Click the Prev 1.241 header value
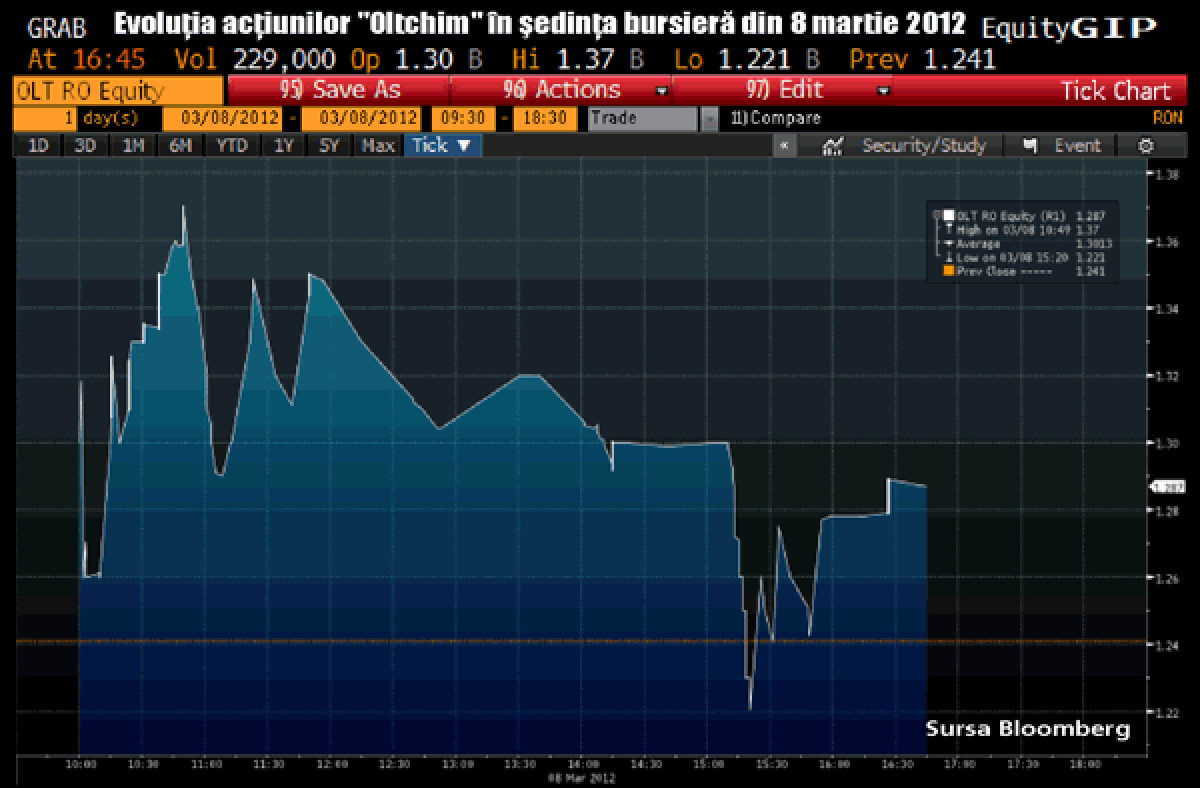This screenshot has width=1200, height=788. click(923, 59)
